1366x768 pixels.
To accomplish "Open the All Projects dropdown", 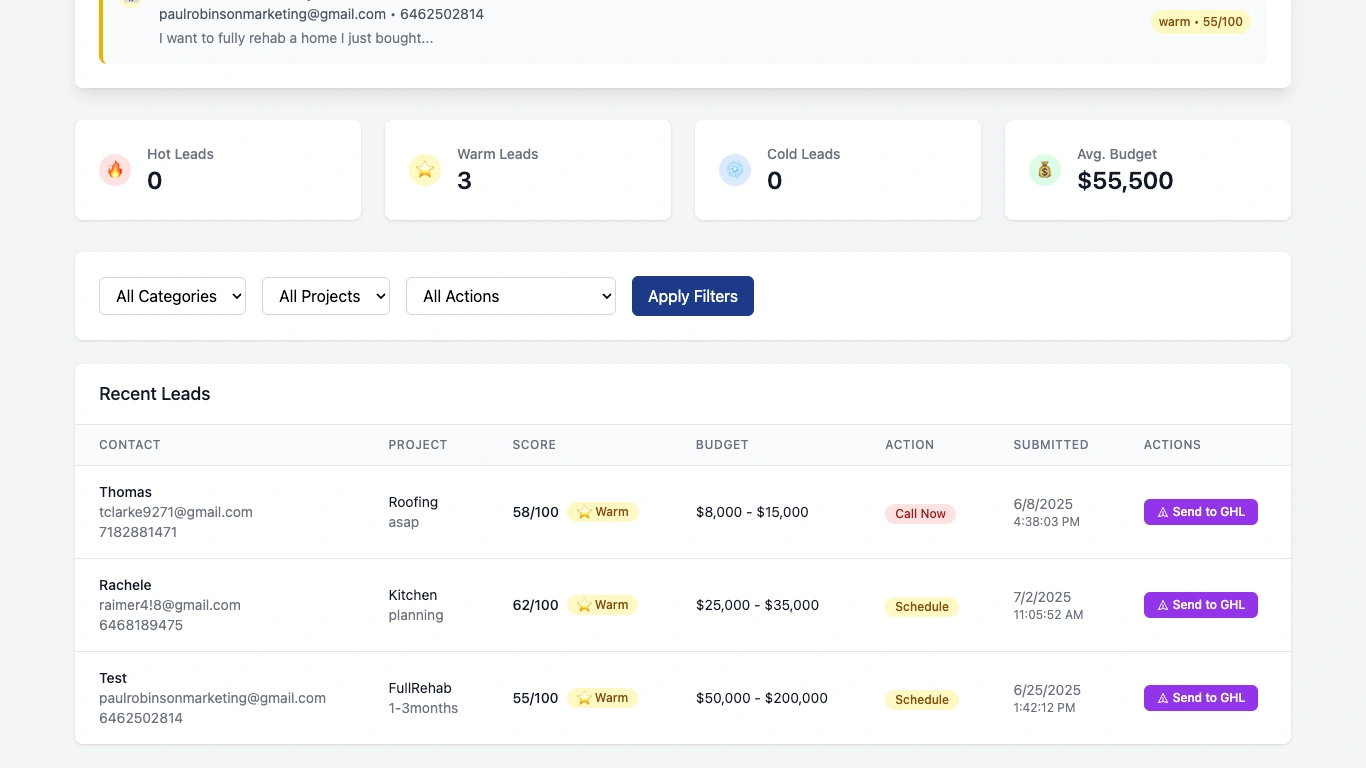I will point(326,296).
